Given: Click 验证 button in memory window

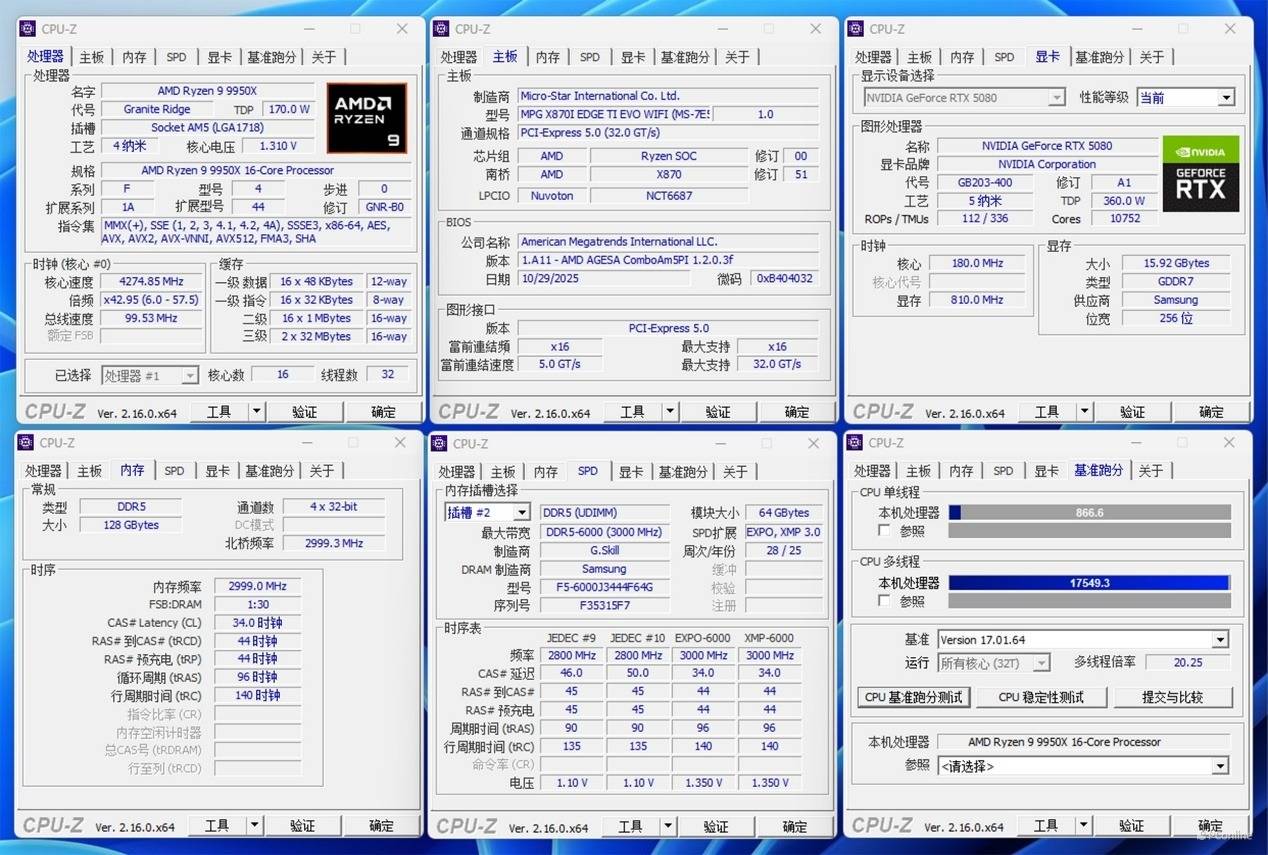Looking at the screenshot, I should 302,825.
